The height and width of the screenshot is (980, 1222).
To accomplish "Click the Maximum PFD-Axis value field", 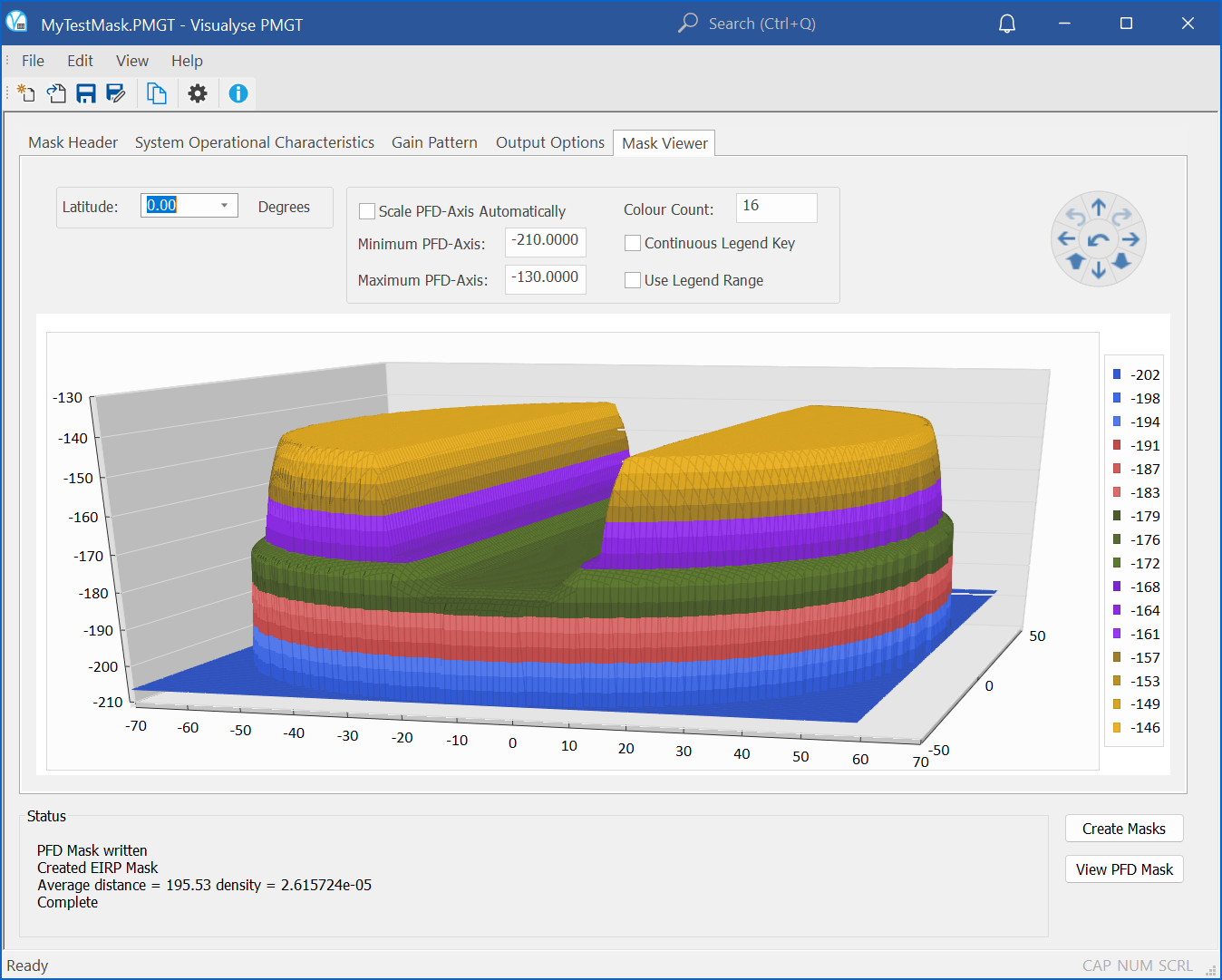I will (546, 279).
